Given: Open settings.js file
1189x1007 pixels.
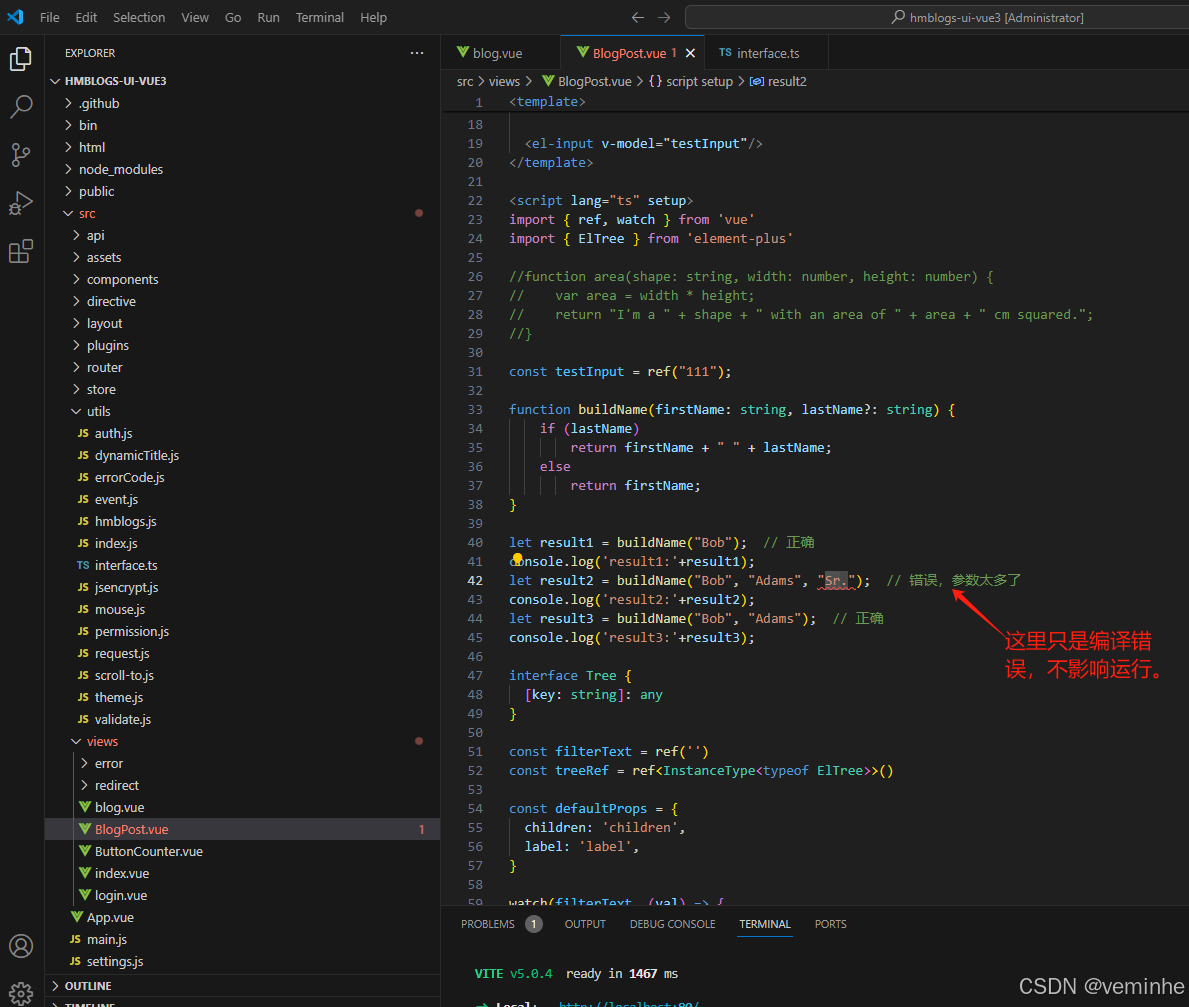Looking at the screenshot, I should click(243, 961).
